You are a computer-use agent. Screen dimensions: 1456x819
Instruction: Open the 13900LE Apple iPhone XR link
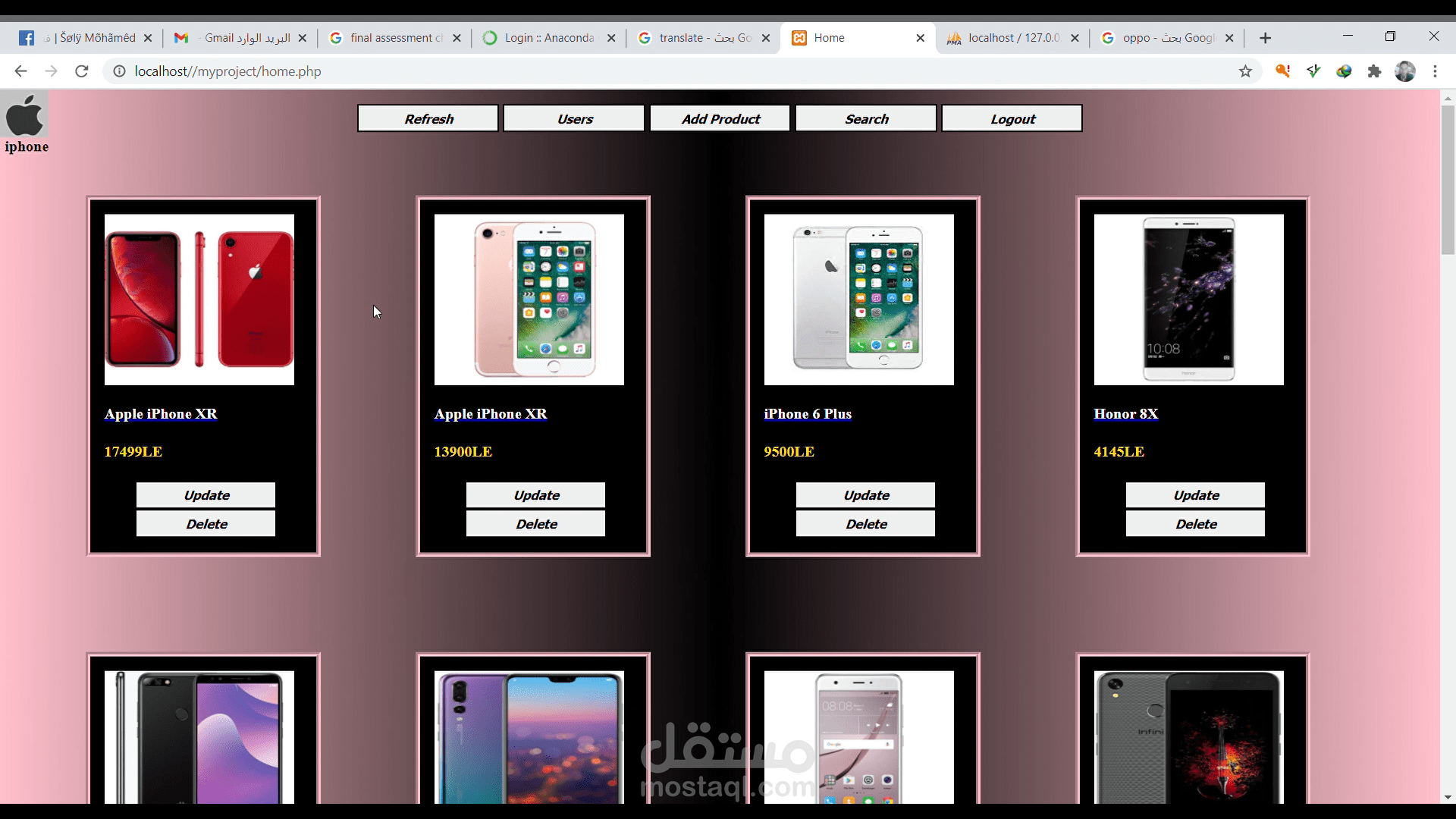[490, 414]
